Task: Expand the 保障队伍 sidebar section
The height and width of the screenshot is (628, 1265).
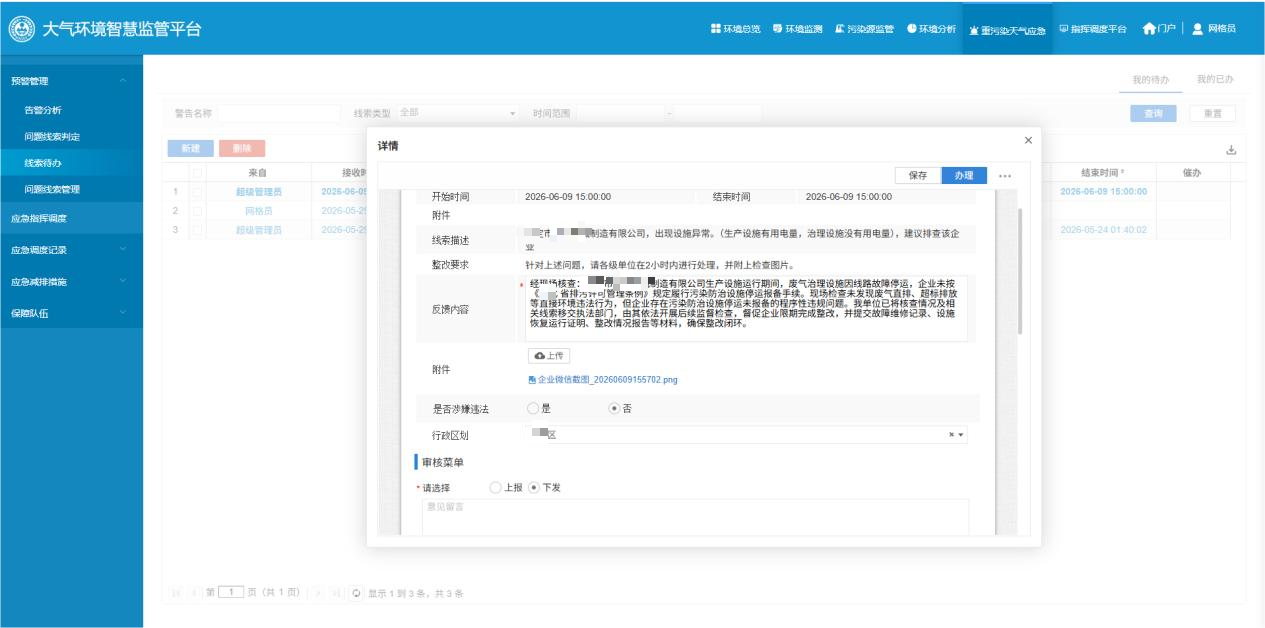Action: (72, 313)
